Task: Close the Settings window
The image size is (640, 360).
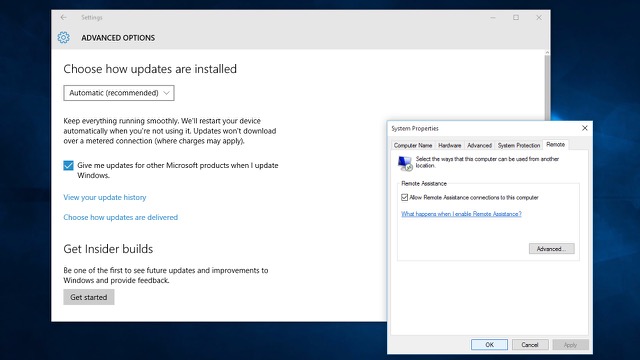Action: 539,18
